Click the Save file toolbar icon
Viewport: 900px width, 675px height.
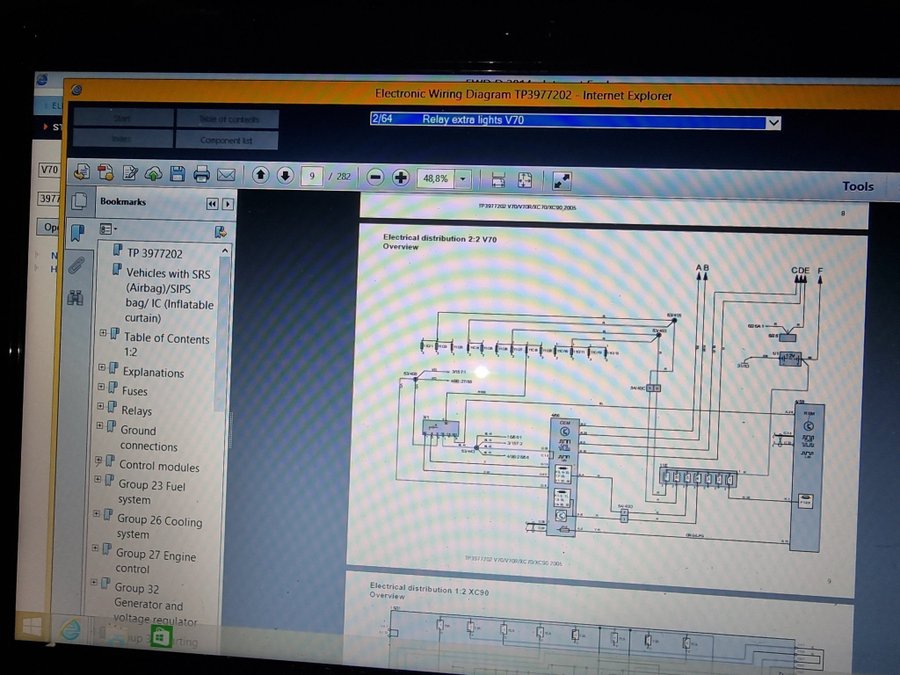coord(177,175)
